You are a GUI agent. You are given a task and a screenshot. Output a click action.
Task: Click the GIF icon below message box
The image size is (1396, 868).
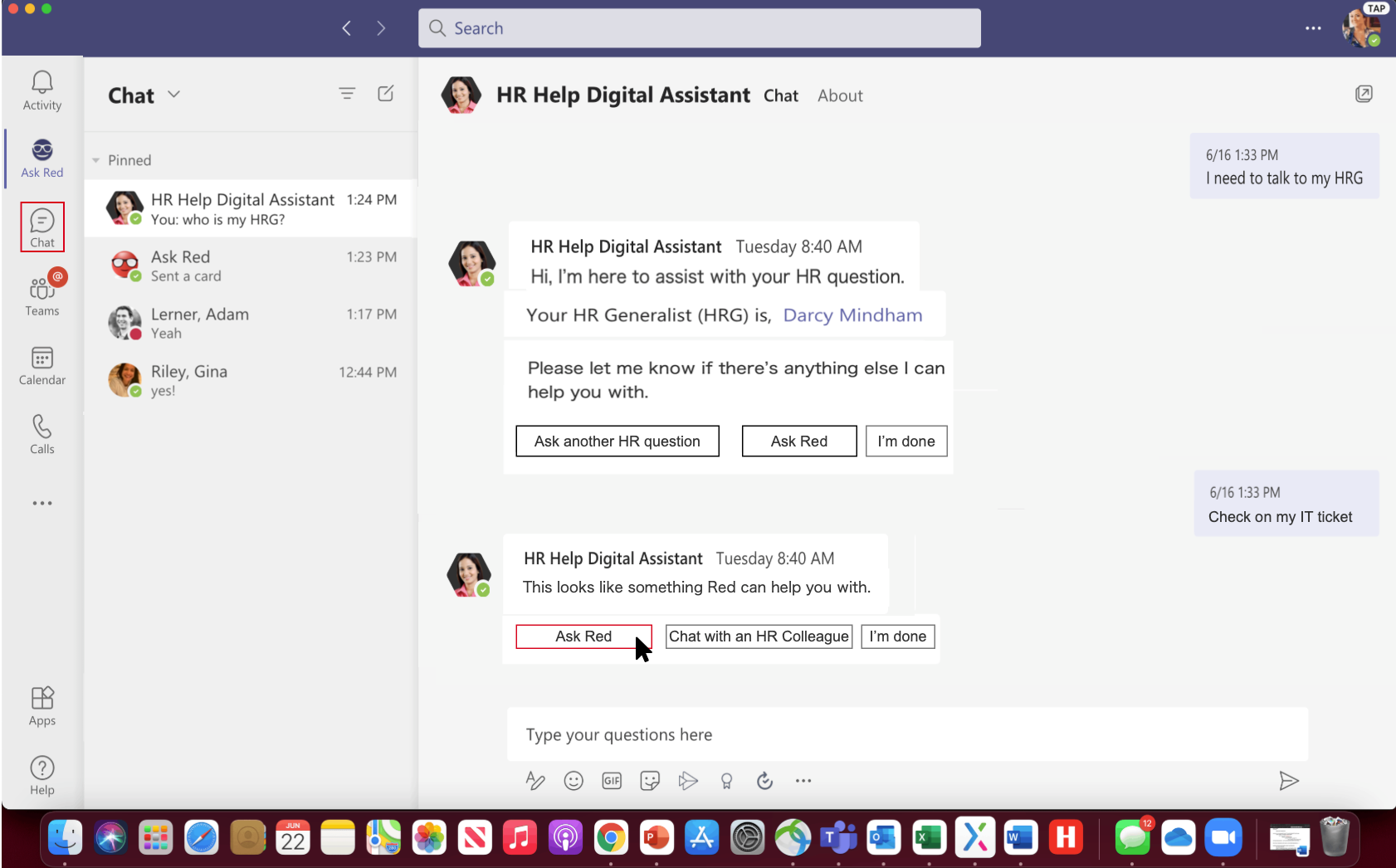pyautogui.click(x=612, y=781)
